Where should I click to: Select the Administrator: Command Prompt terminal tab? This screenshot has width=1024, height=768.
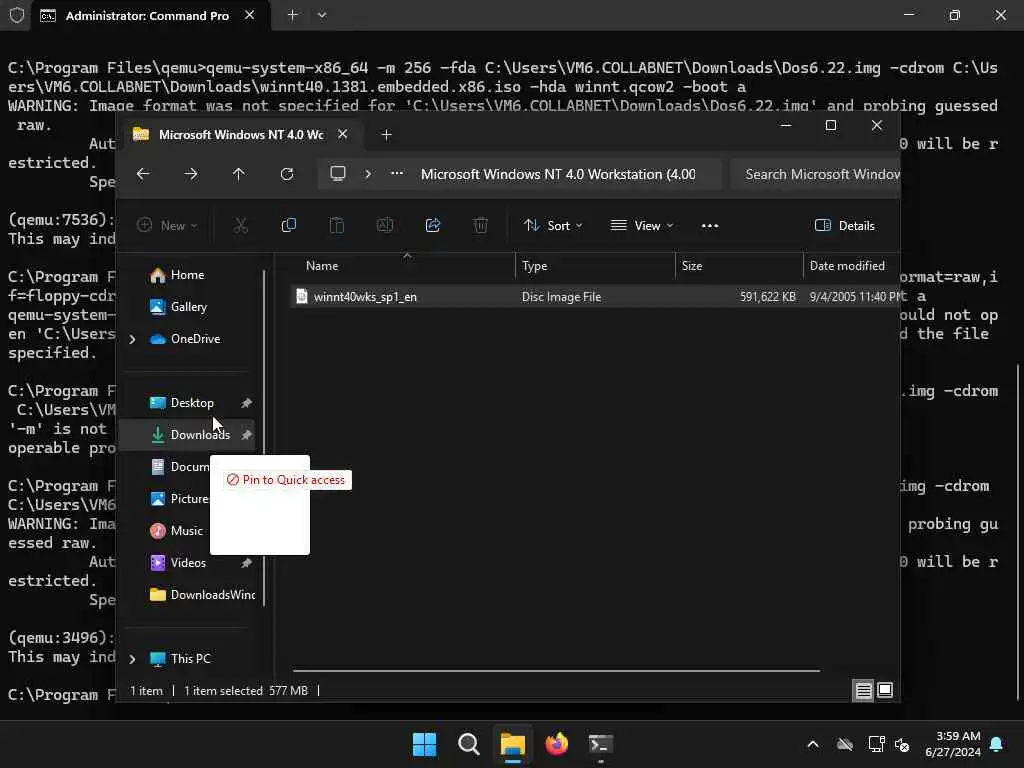click(x=147, y=16)
